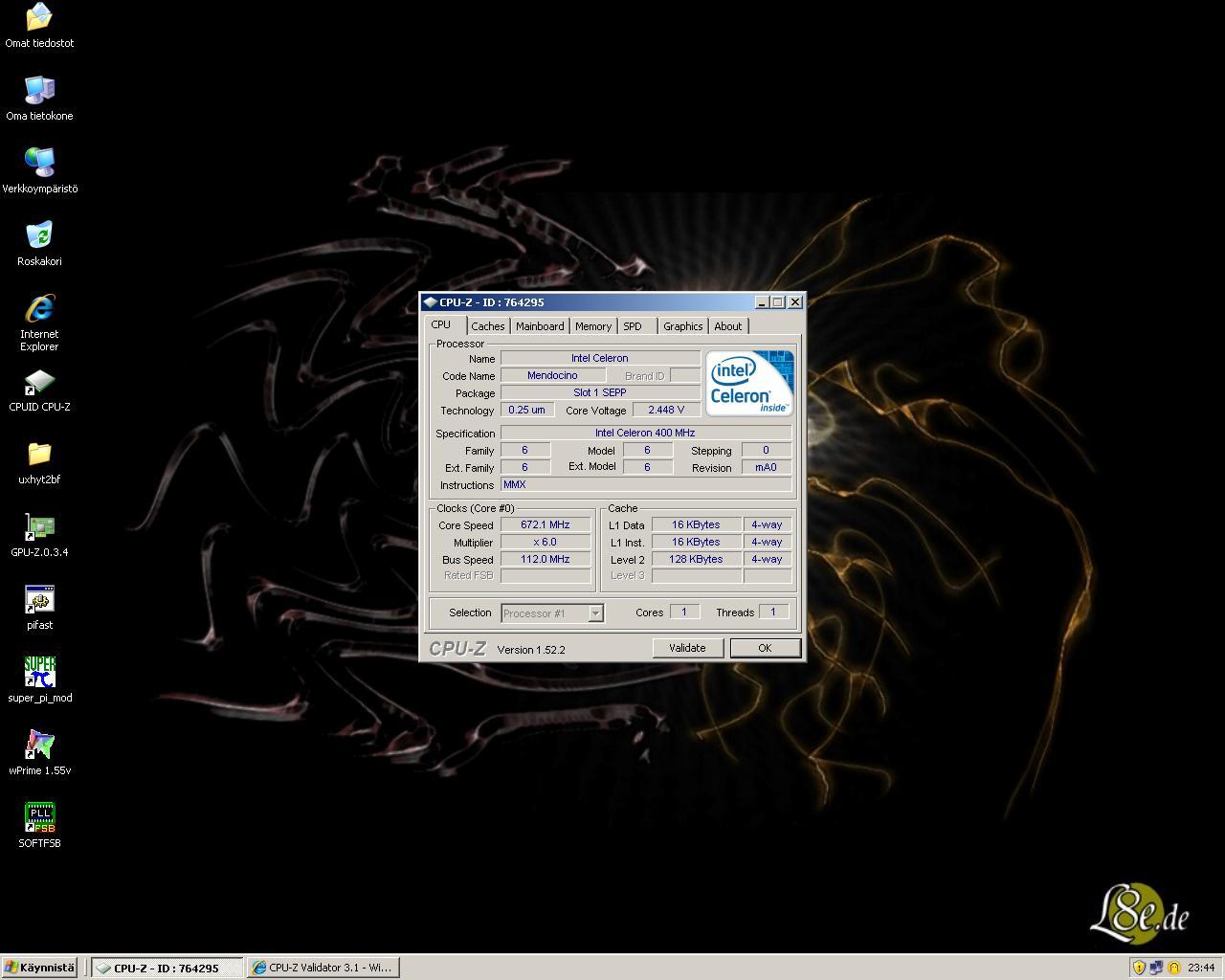Switch to the Caches tab
This screenshot has width=1225, height=980.
pos(487,326)
